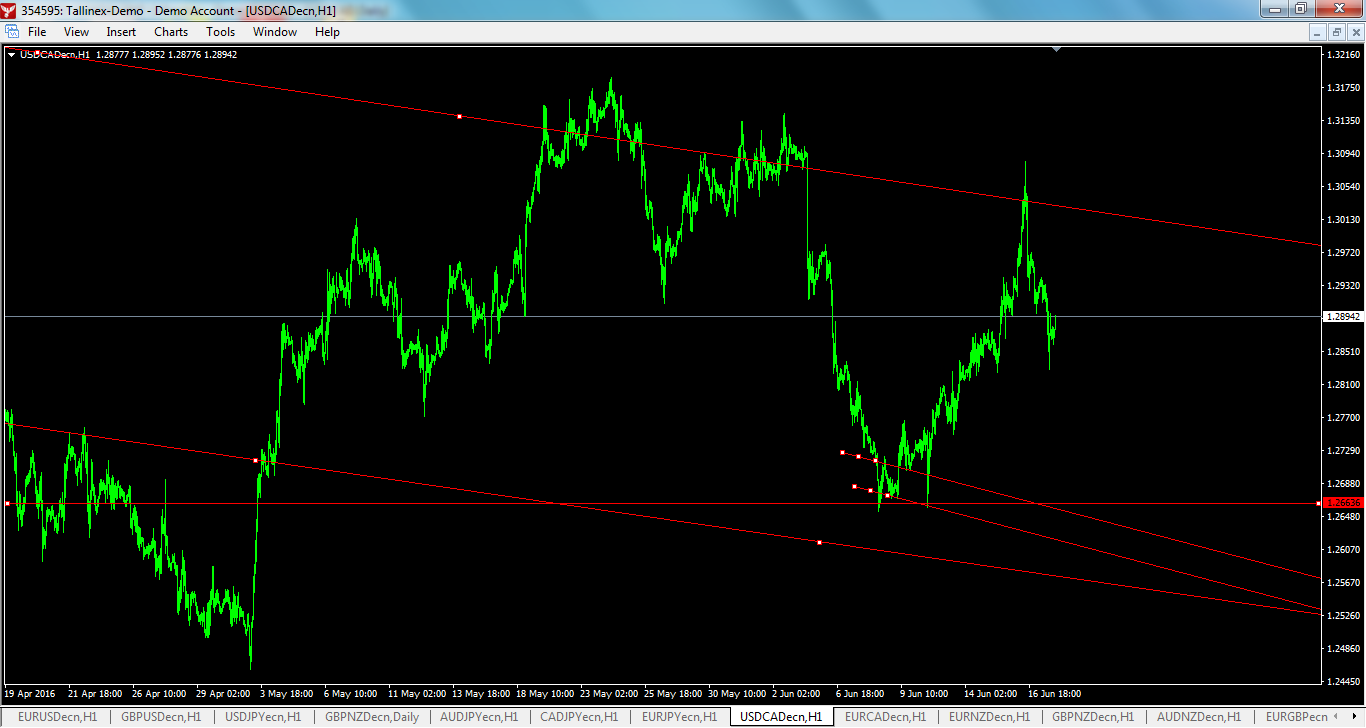Open the Insert menu
This screenshot has height=728, width=1366.
[120, 31]
